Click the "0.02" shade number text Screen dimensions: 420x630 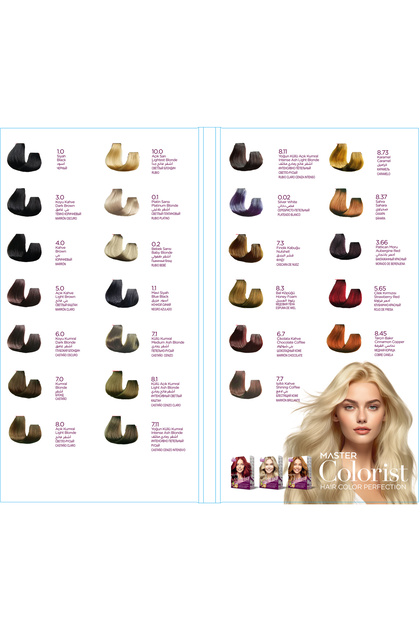click(284, 197)
